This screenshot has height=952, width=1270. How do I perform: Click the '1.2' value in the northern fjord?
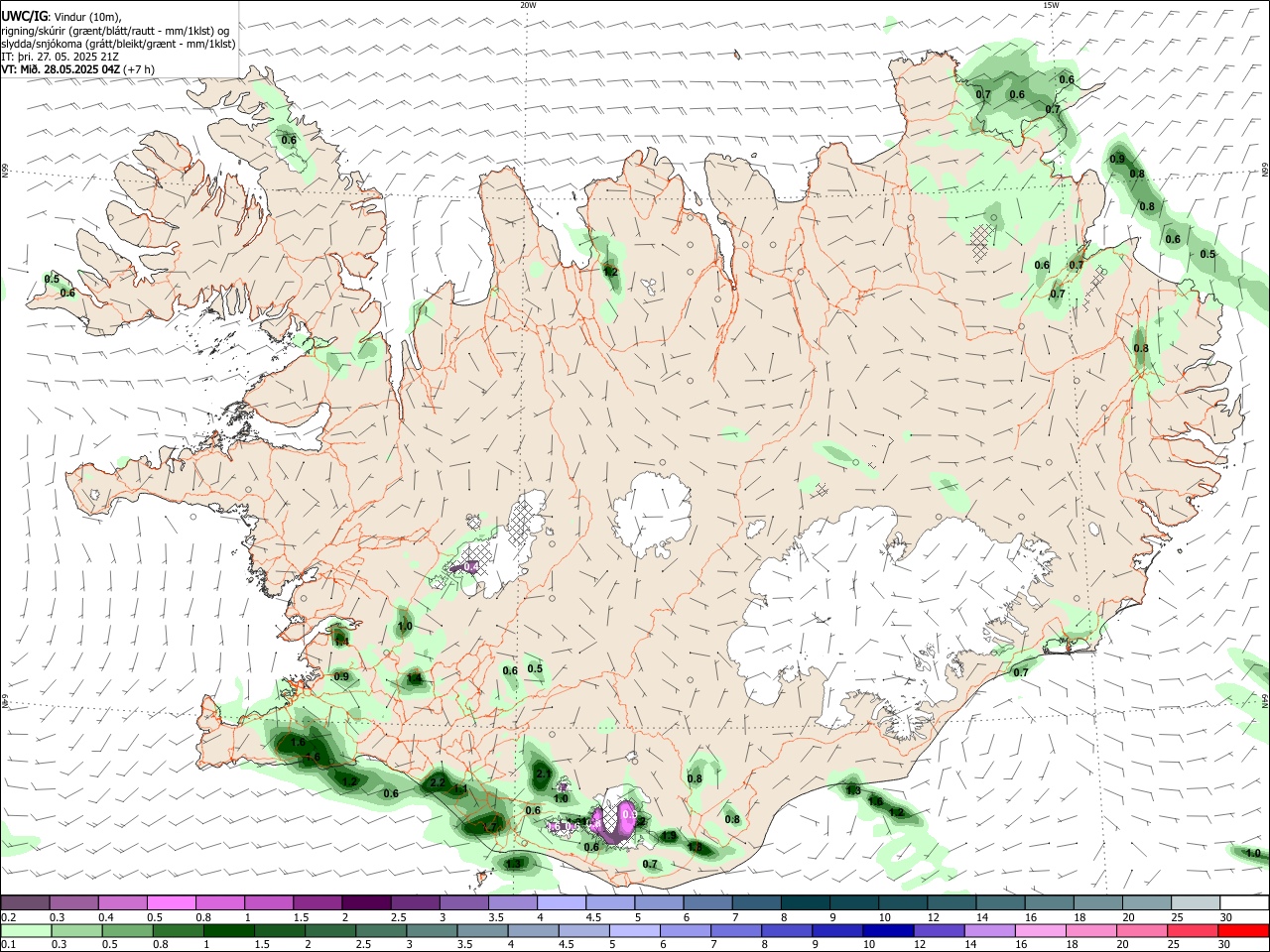coord(610,272)
